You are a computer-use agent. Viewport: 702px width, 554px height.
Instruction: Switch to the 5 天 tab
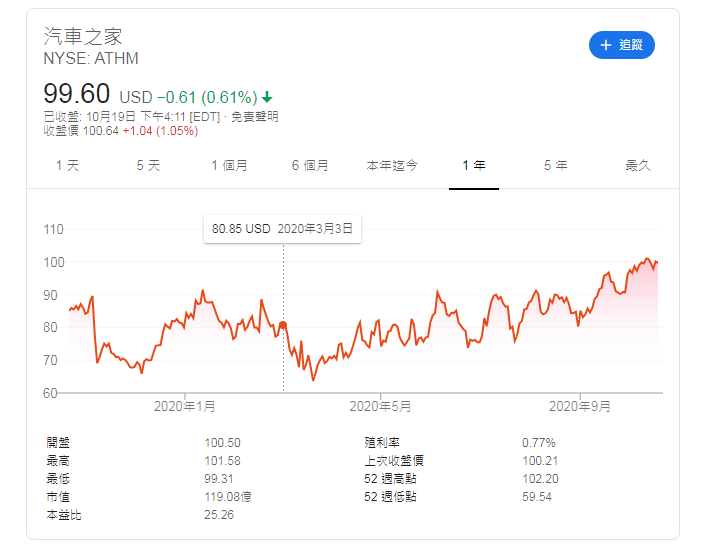click(x=148, y=165)
